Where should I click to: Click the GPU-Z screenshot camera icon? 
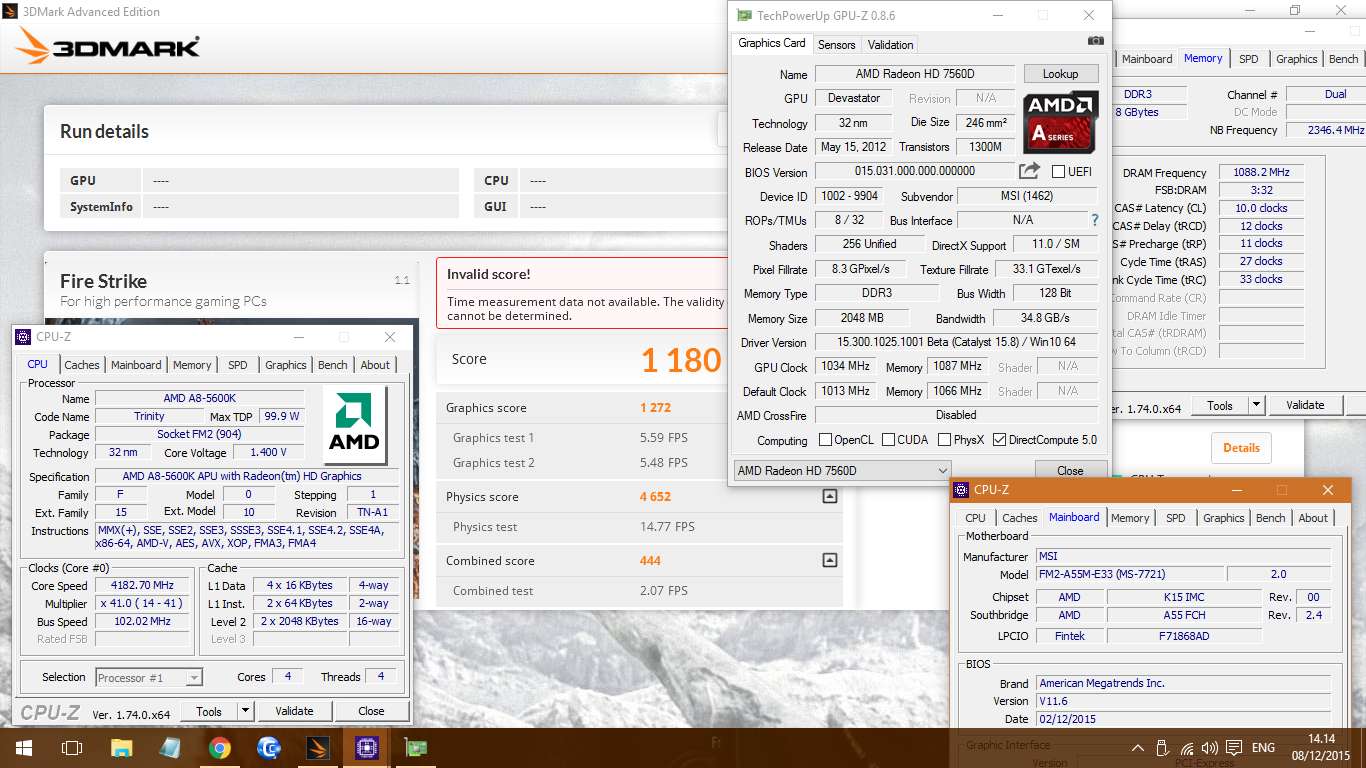[1095, 41]
